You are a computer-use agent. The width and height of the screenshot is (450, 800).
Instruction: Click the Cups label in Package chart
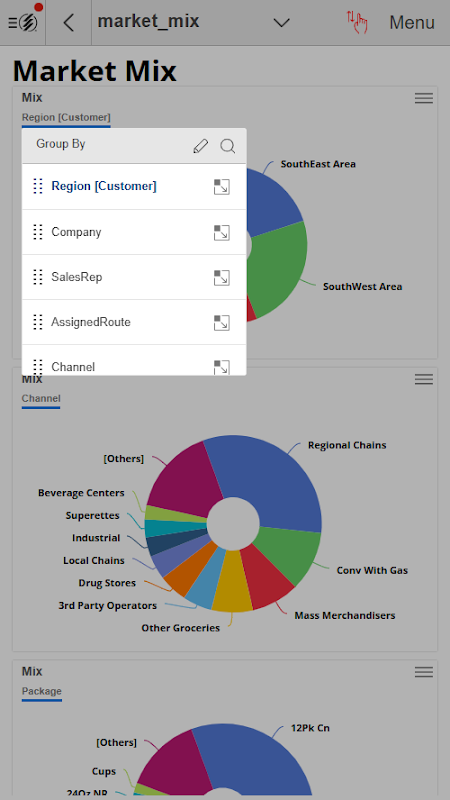tap(104, 771)
